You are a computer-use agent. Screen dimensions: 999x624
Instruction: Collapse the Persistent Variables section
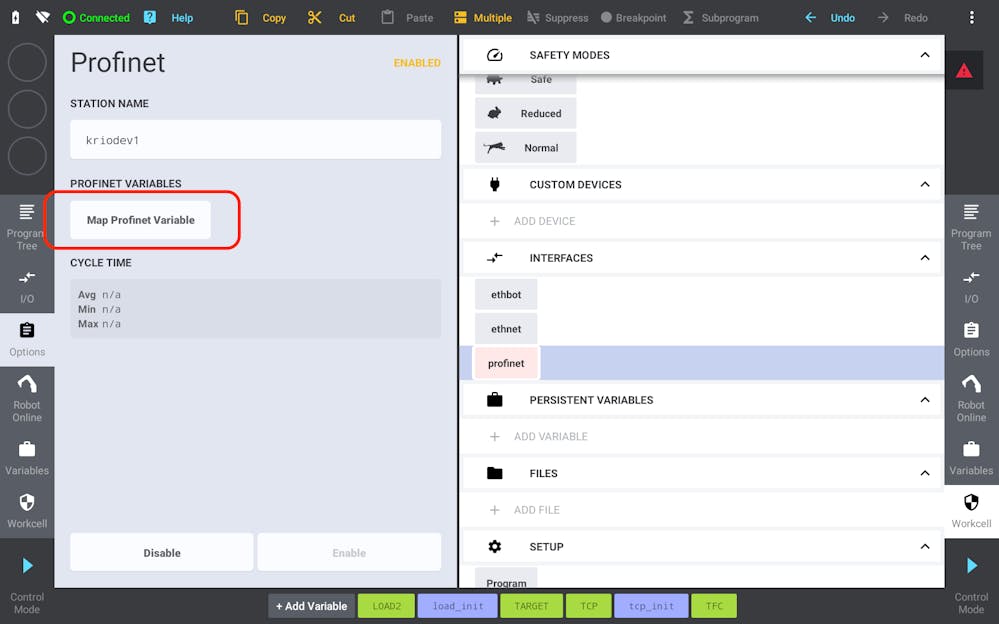pos(924,400)
